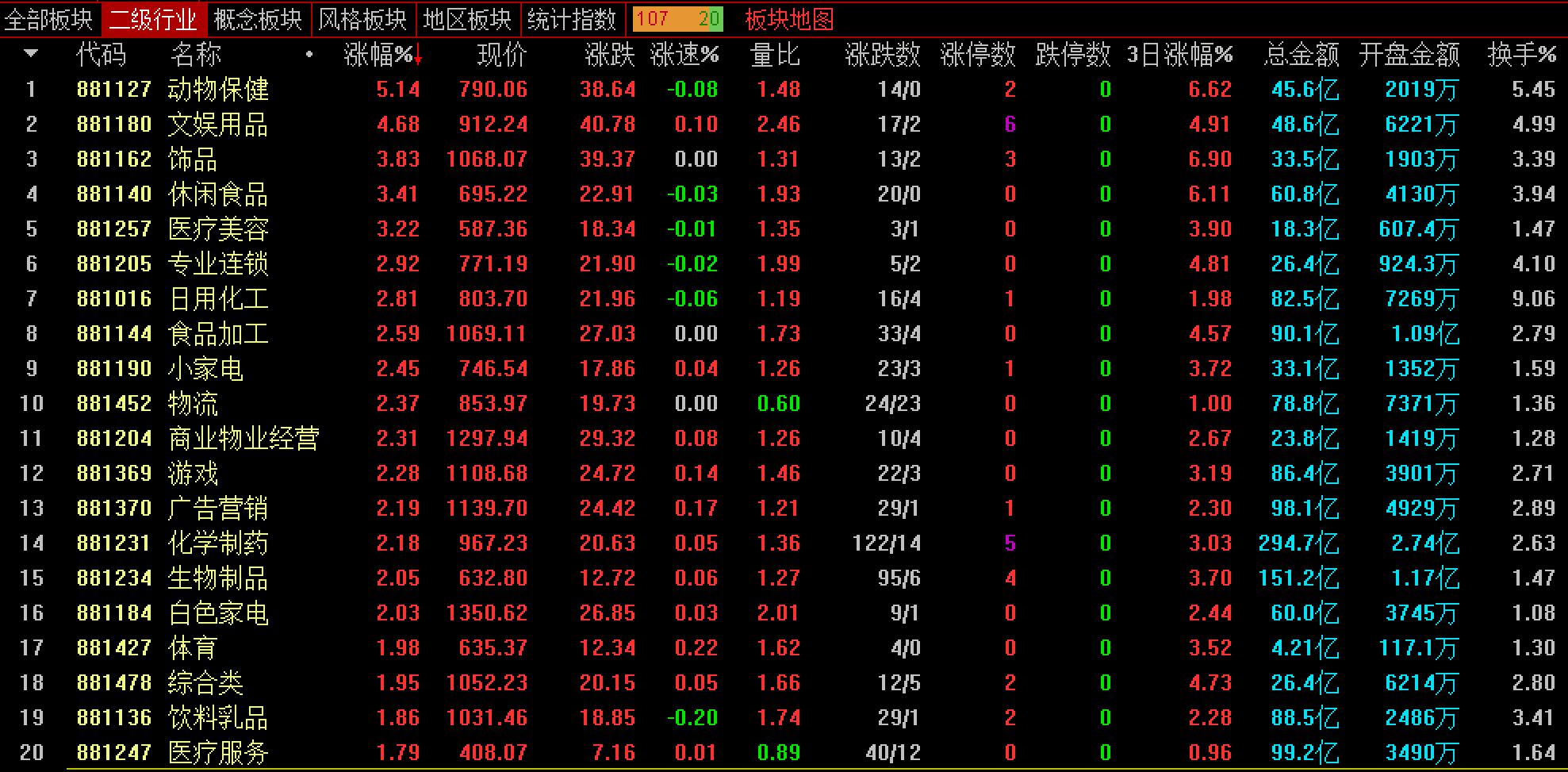Screen dimensions: 1568x772
Task: Select the 食品加工 sector name
Action: pos(218,333)
